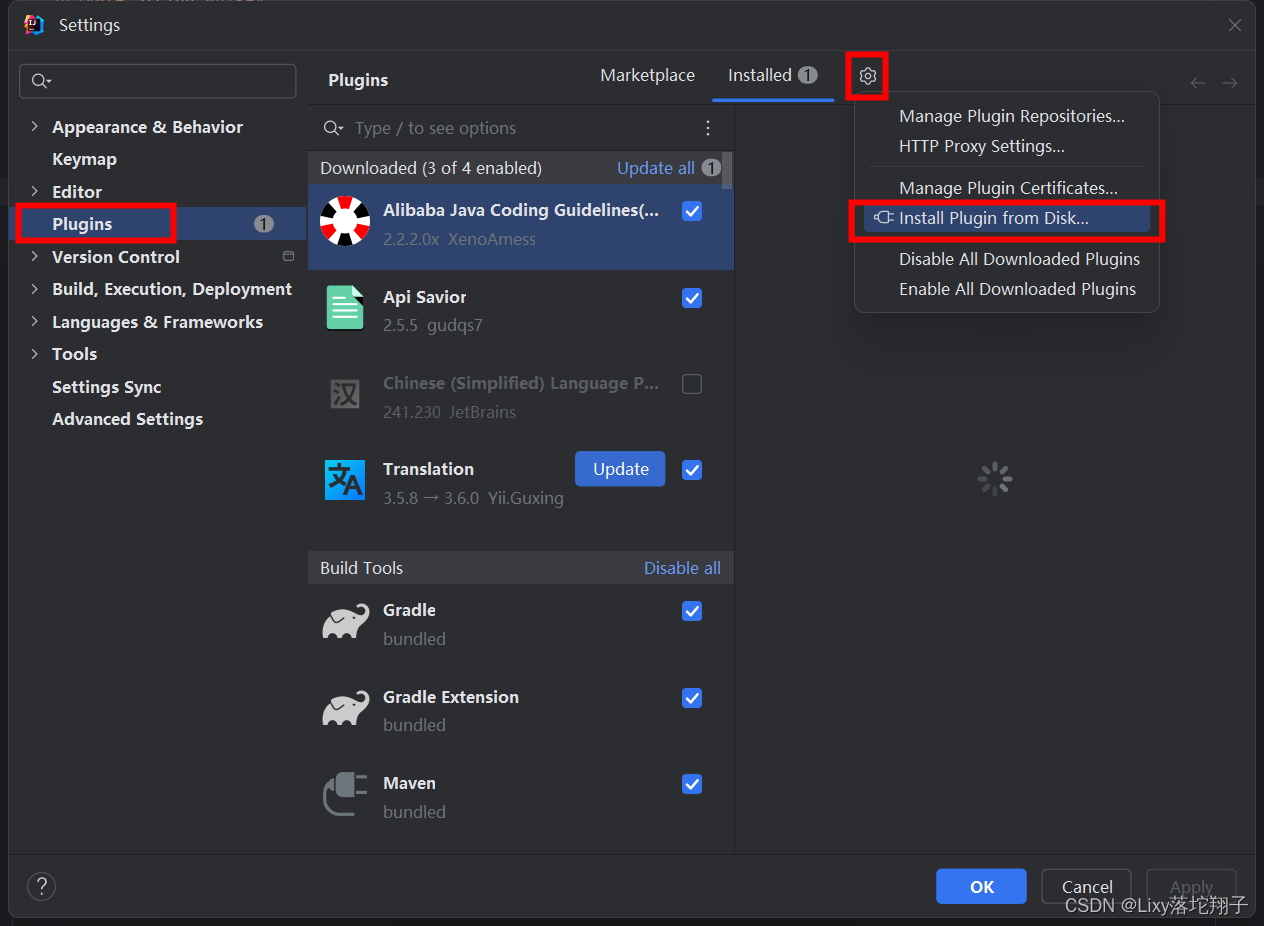Click the IntelliJ IDEA logo in title bar

coord(34,25)
